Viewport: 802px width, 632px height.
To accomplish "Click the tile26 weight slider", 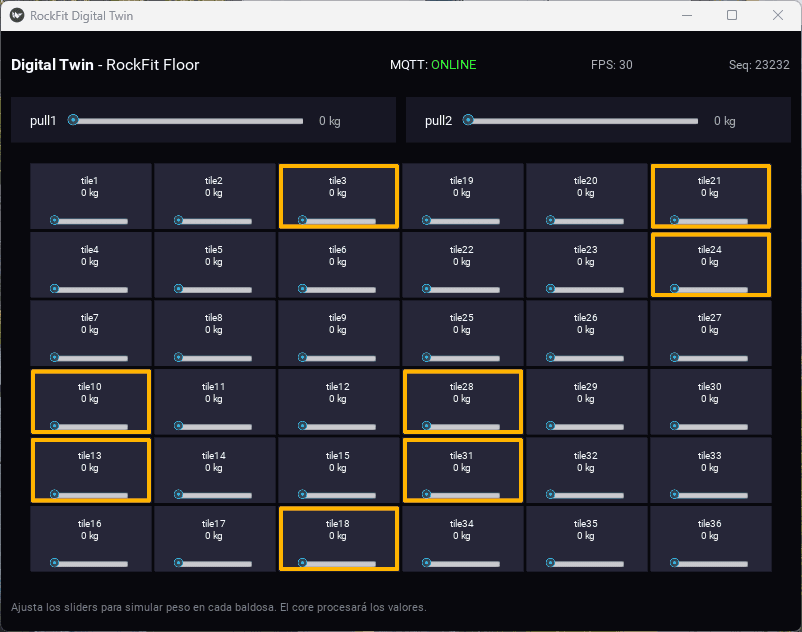I will (x=585, y=357).
